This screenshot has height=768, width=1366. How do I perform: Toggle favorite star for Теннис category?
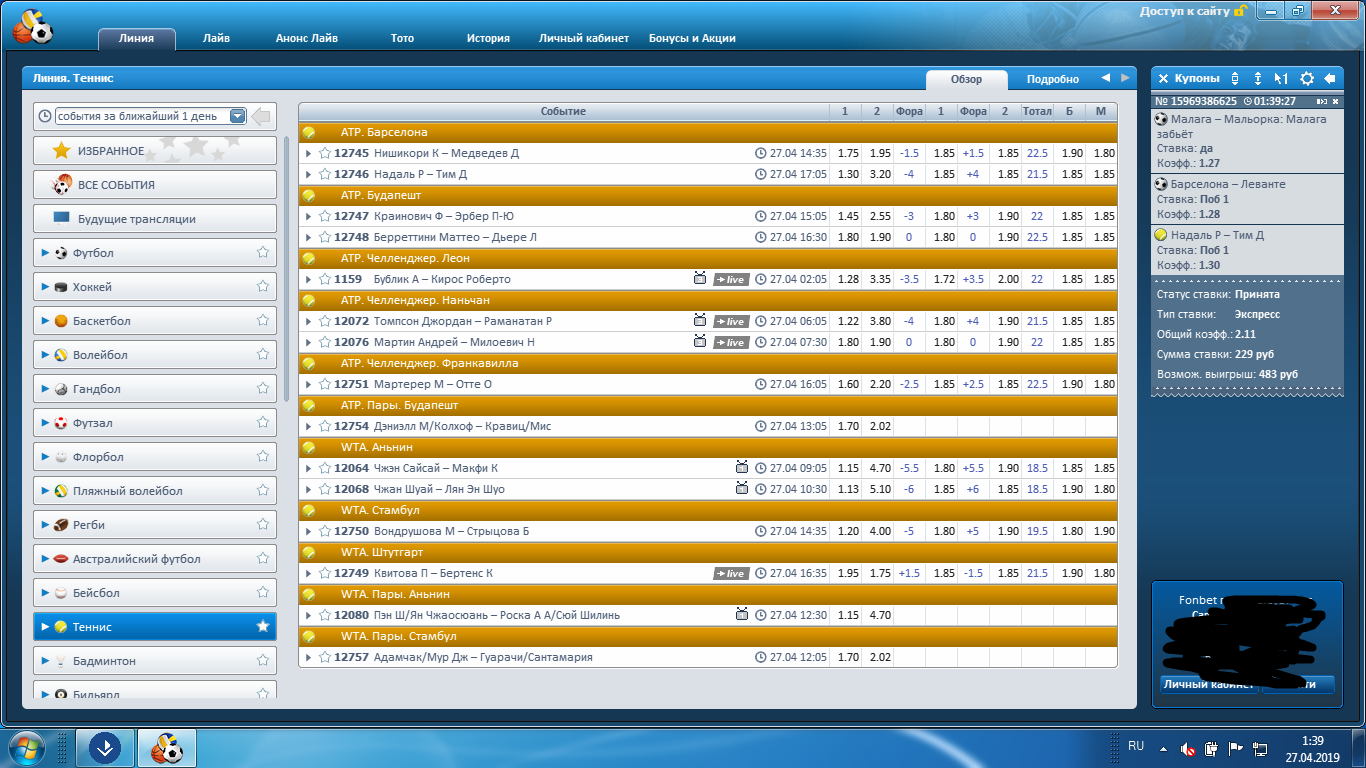pyautogui.click(x=263, y=627)
